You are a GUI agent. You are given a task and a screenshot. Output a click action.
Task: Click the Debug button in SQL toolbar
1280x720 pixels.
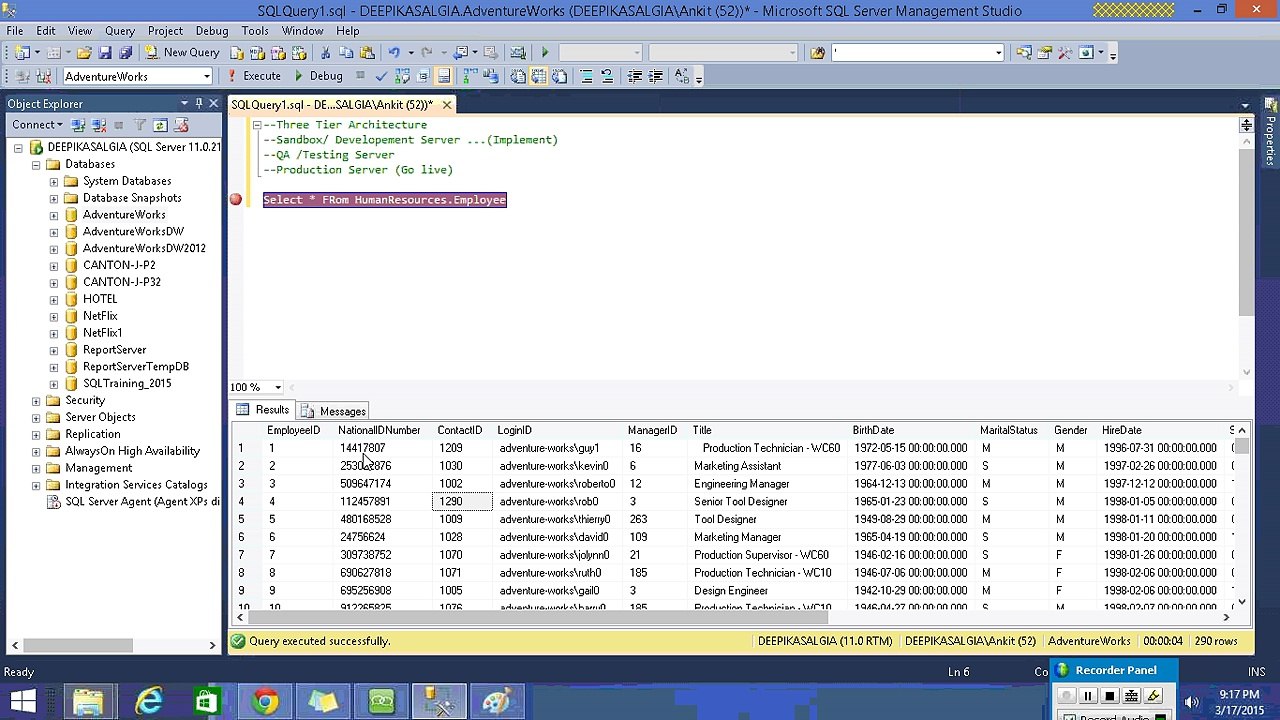click(x=318, y=76)
